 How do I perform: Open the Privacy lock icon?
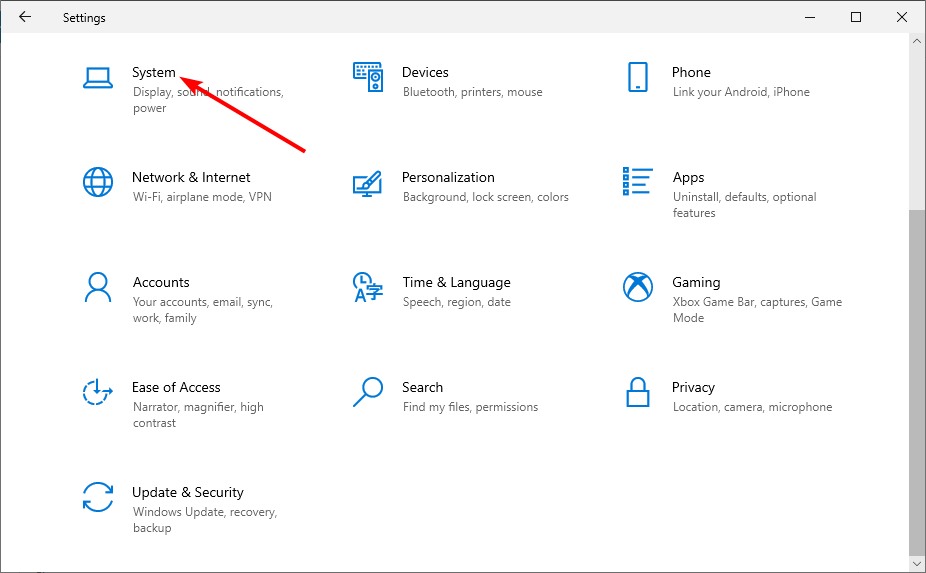click(638, 392)
